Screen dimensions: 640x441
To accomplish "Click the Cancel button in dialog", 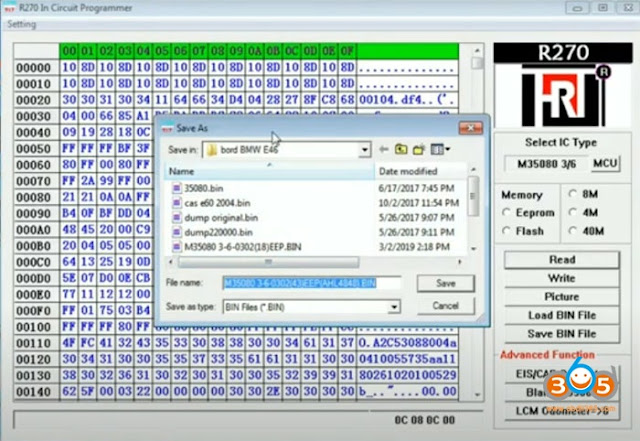I will pos(446,306).
